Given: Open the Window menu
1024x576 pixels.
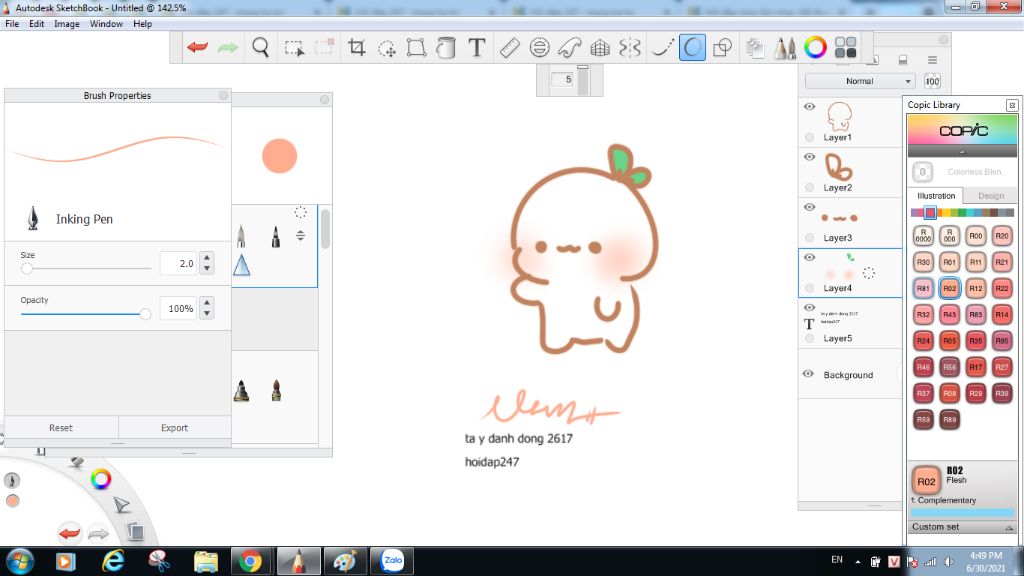Looking at the screenshot, I should point(106,24).
